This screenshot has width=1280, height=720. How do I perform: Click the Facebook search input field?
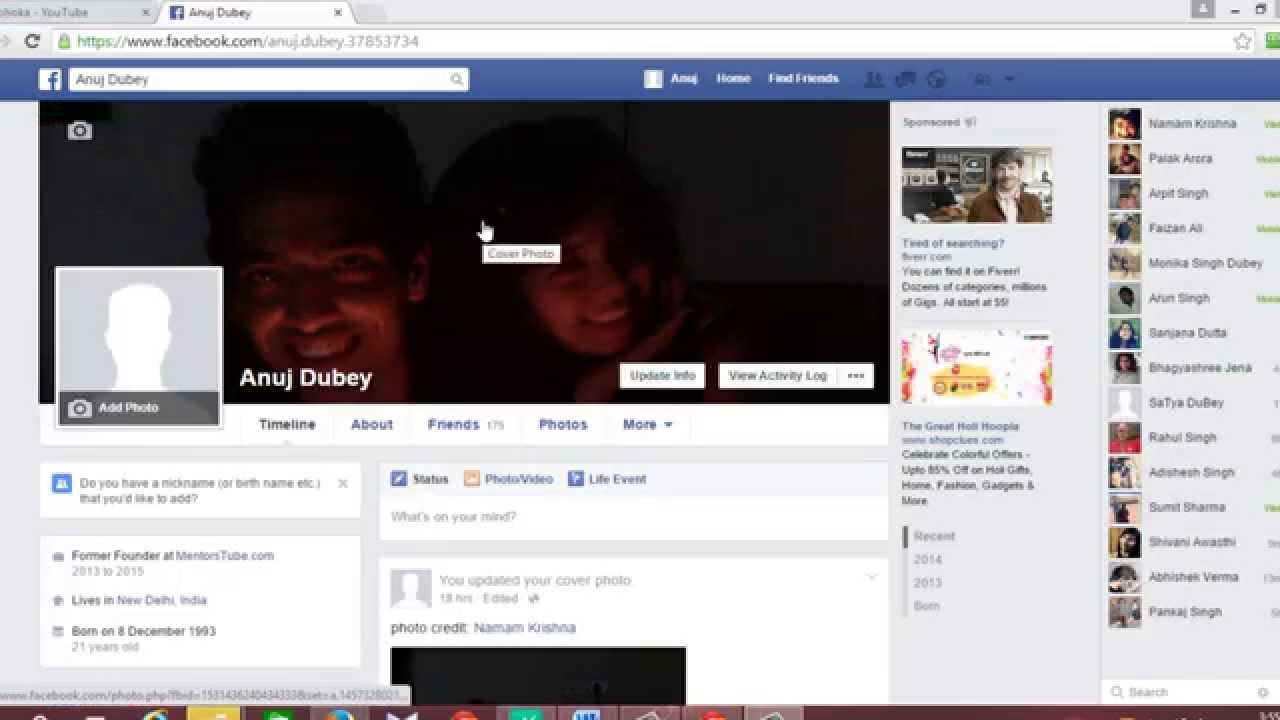(x=260, y=79)
